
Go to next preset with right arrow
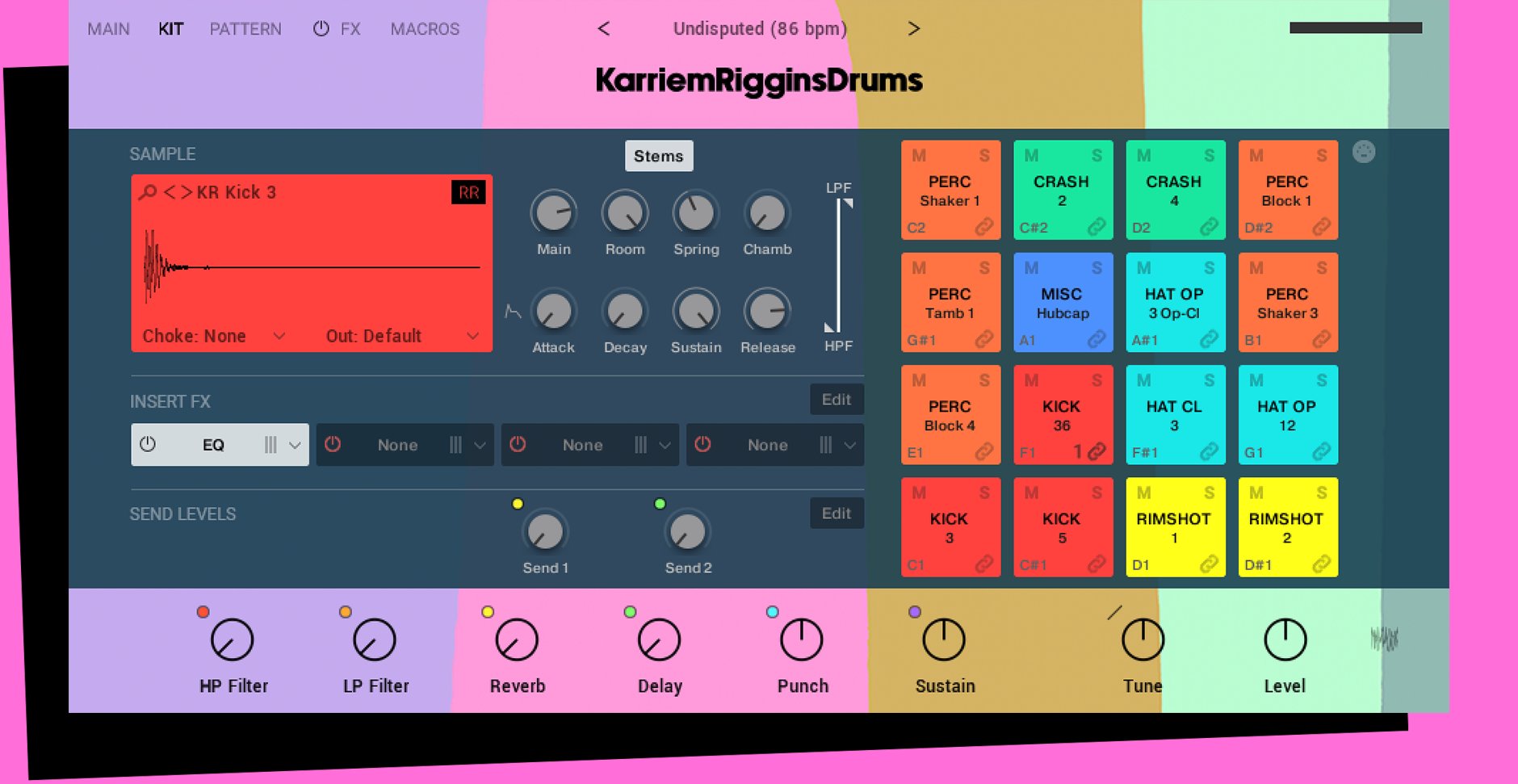coord(913,29)
